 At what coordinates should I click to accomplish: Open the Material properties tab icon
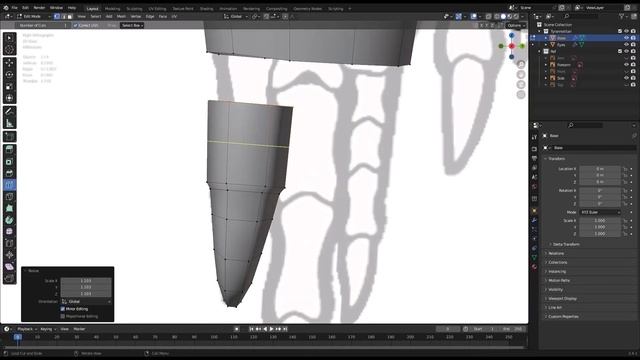(534, 267)
